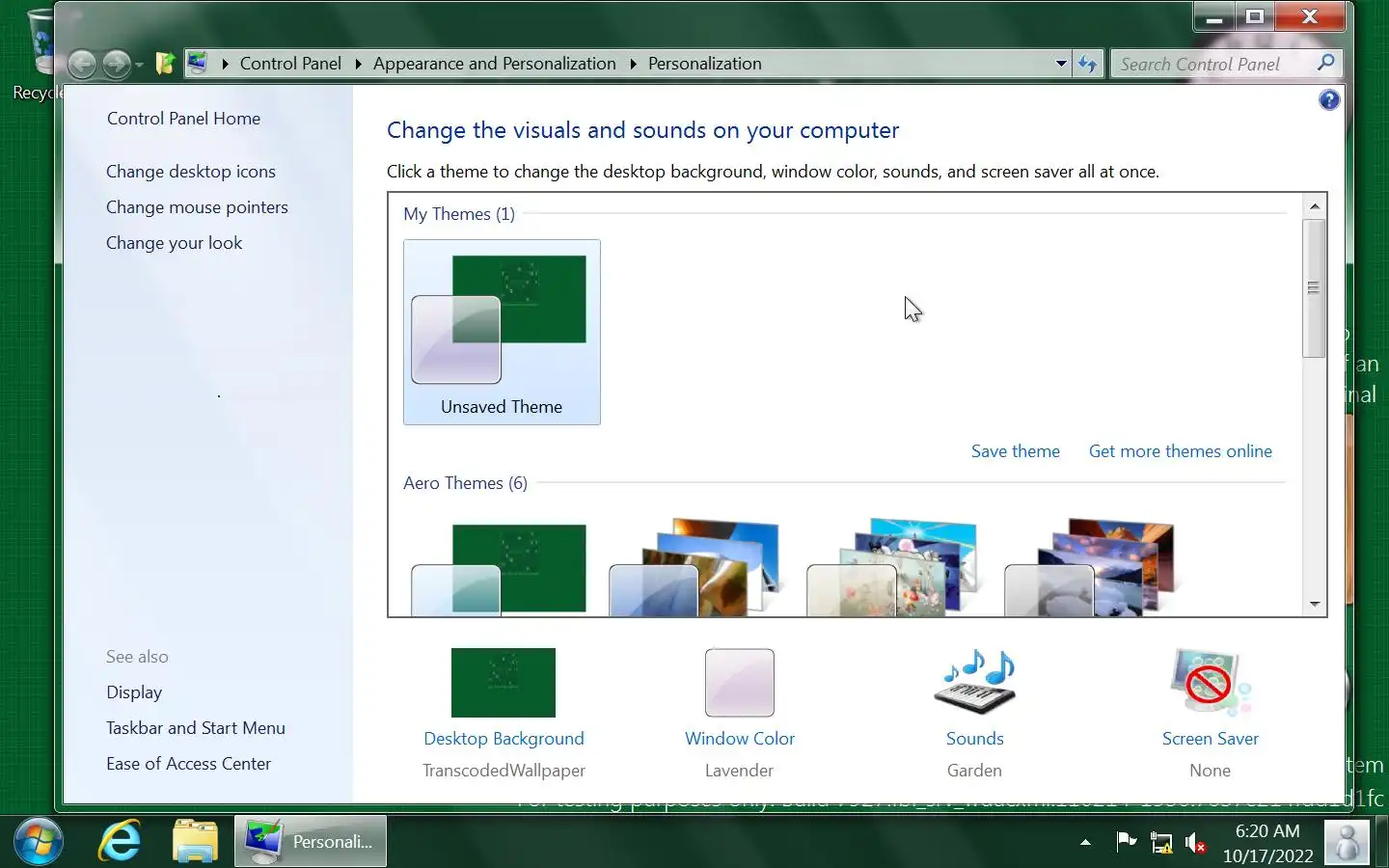This screenshot has height=868, width=1389.
Task: Click Change desktop icons link
Action: pyautogui.click(x=191, y=172)
